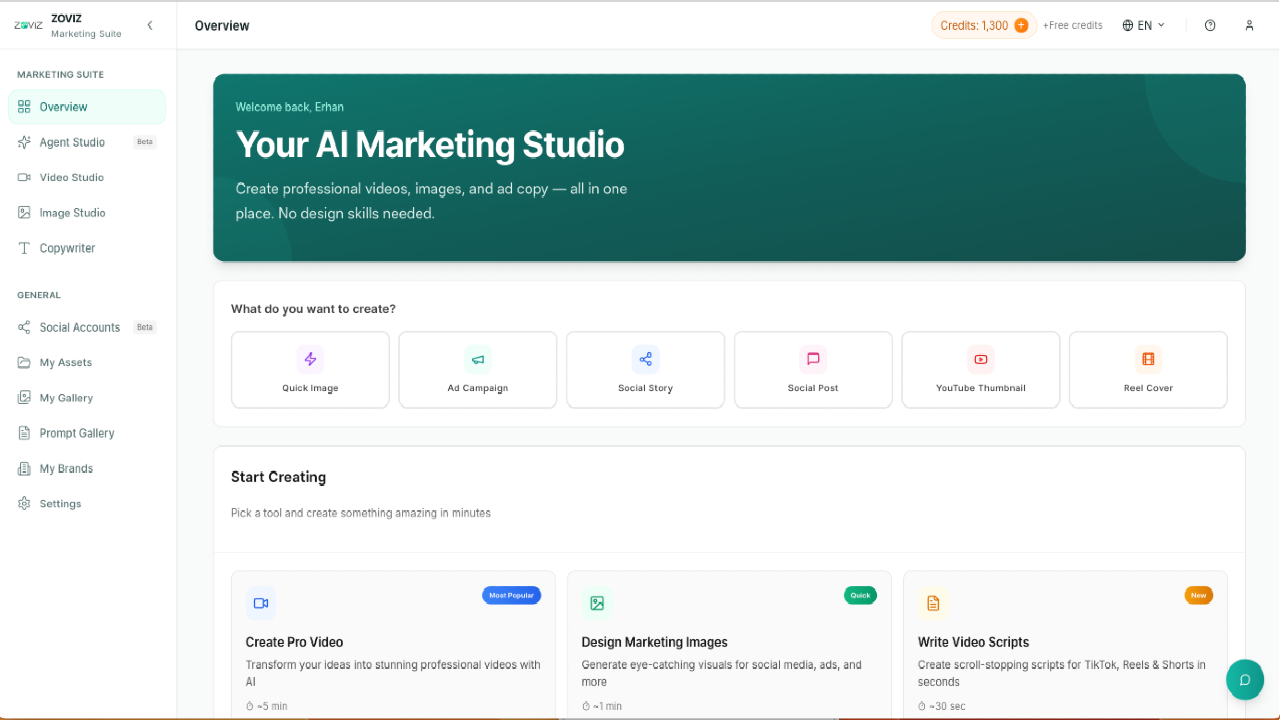Viewport: 1280px width, 720px height.
Task: Open the Overview sidebar item
Action: click(x=87, y=107)
